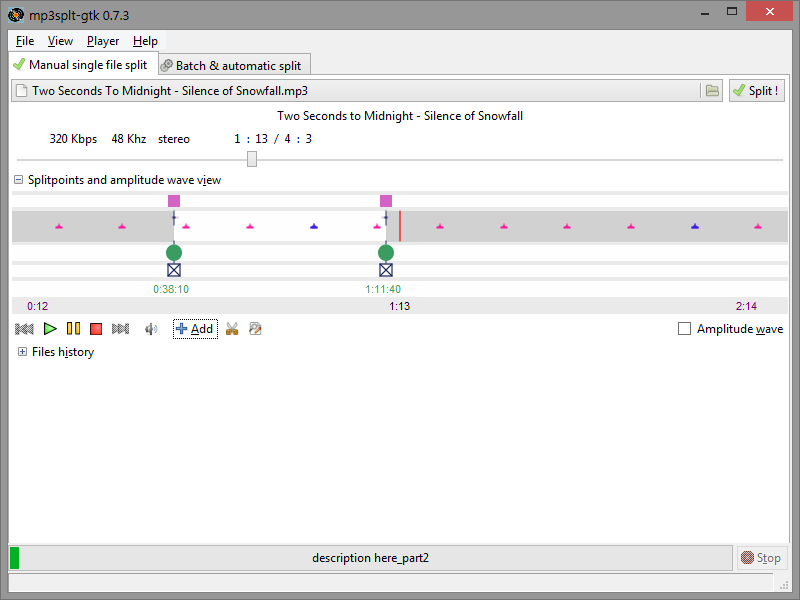The image size is (800, 600).
Task: Toggle the checkbox under the 1:11:40 splitpoint
Action: 386,270
